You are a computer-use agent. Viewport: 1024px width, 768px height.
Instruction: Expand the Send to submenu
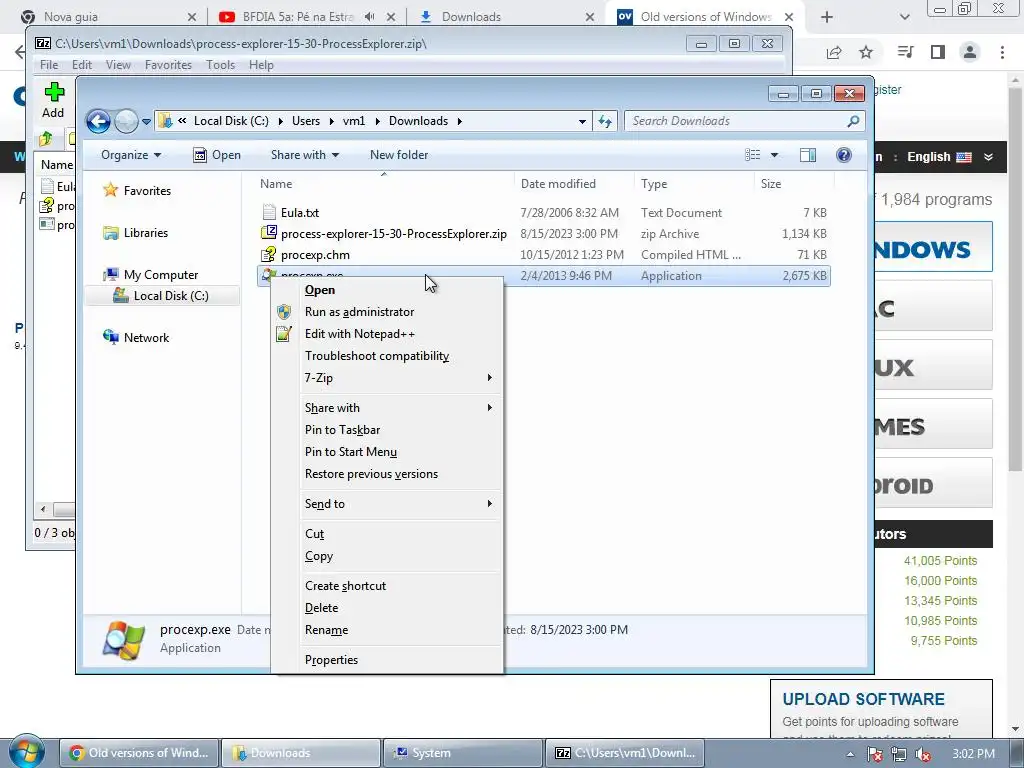pyautogui.click(x=387, y=504)
